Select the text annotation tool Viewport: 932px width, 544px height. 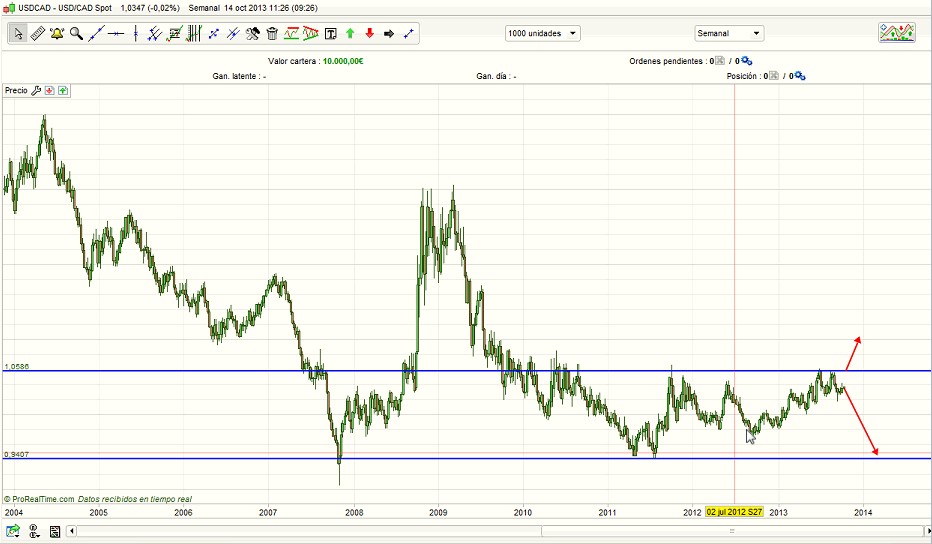pos(330,34)
